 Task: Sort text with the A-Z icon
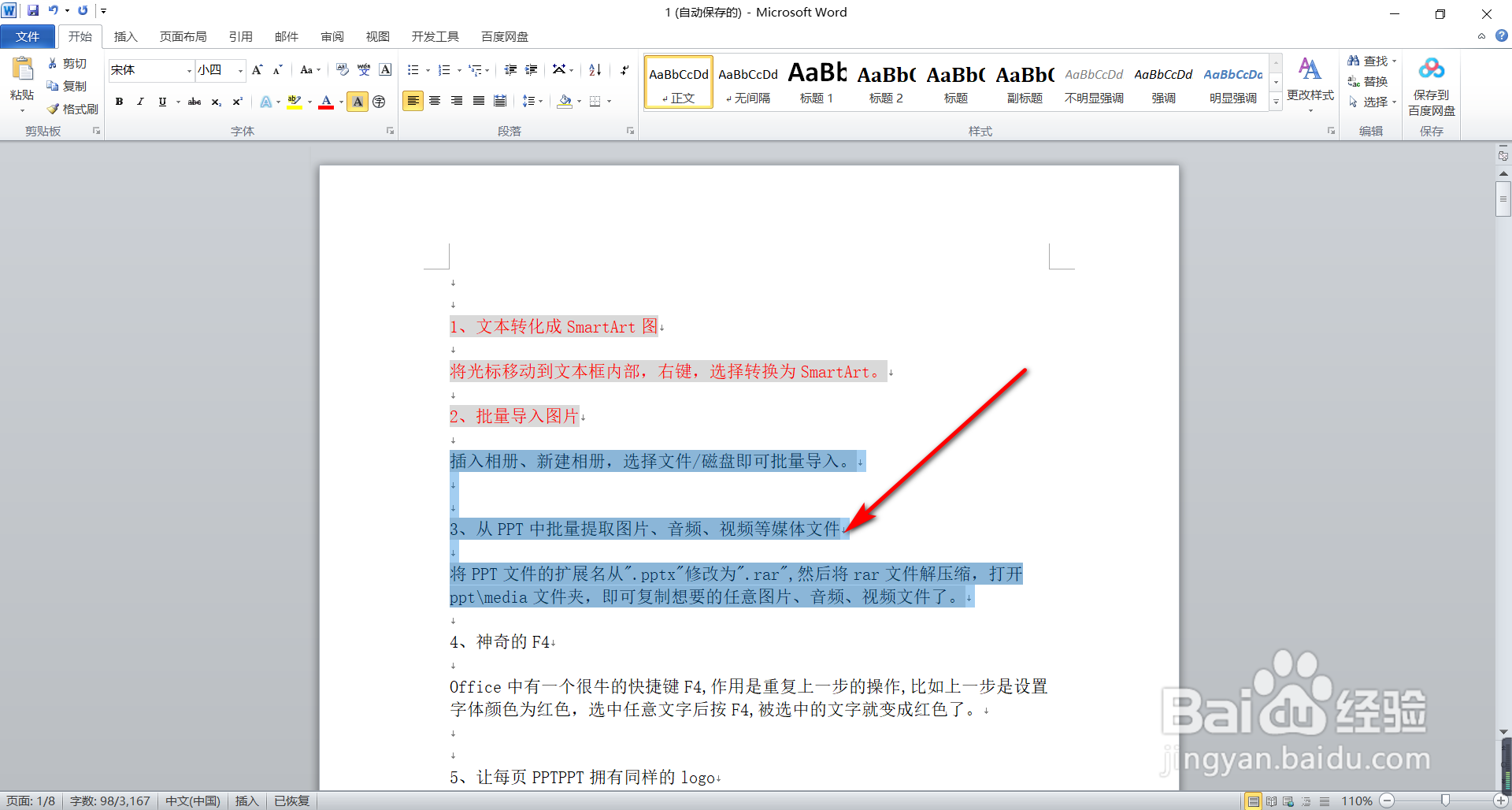click(595, 70)
